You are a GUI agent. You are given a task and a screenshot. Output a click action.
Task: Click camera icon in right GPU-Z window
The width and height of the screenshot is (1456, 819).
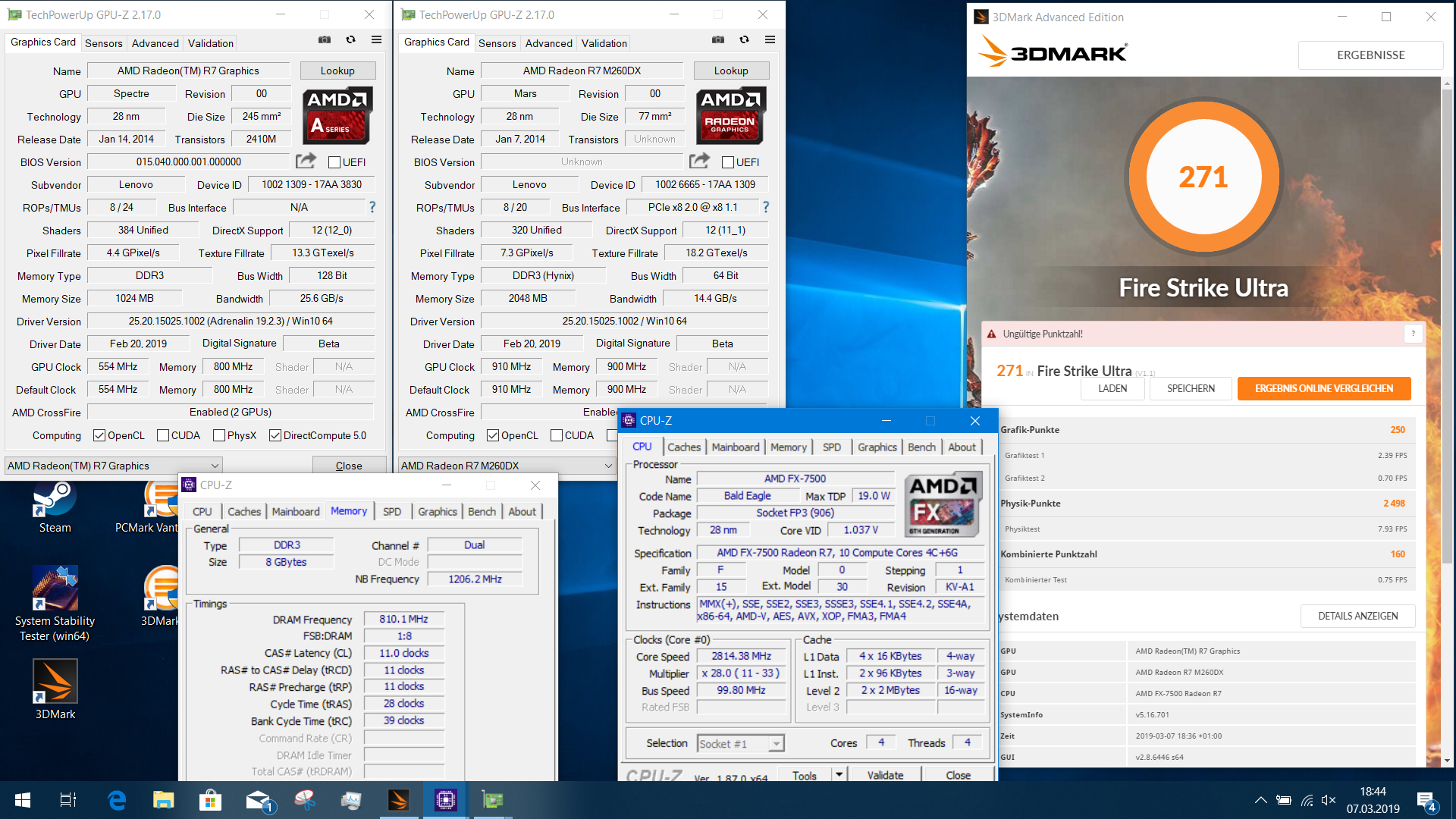tap(718, 40)
